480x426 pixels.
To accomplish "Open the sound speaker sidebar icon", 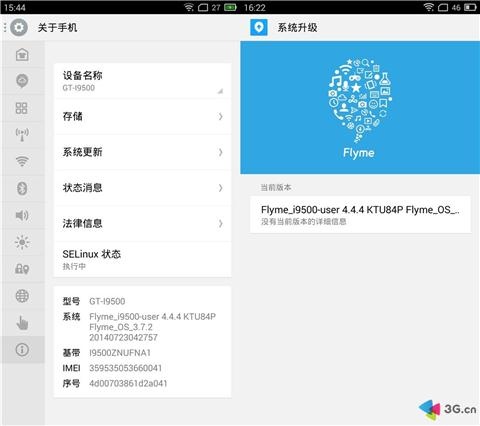I will [x=22, y=215].
